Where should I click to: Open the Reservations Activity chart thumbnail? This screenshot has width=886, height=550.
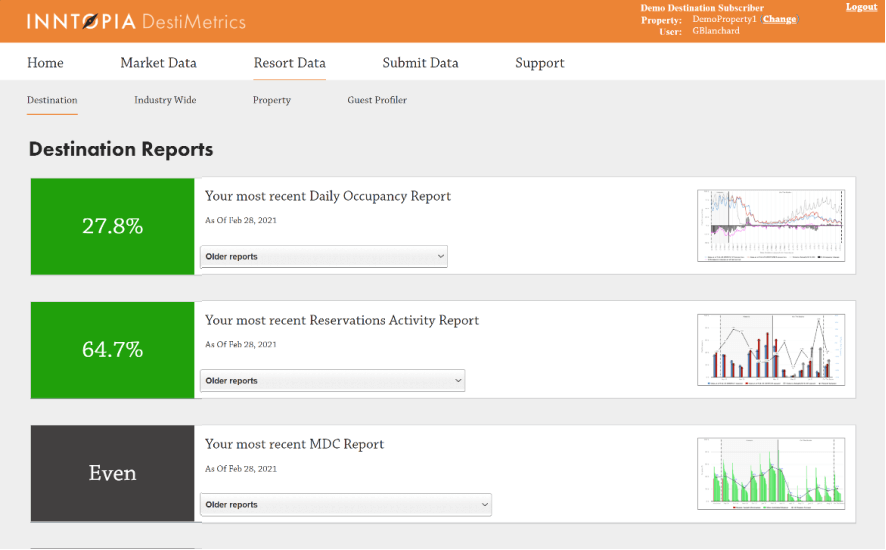point(771,350)
